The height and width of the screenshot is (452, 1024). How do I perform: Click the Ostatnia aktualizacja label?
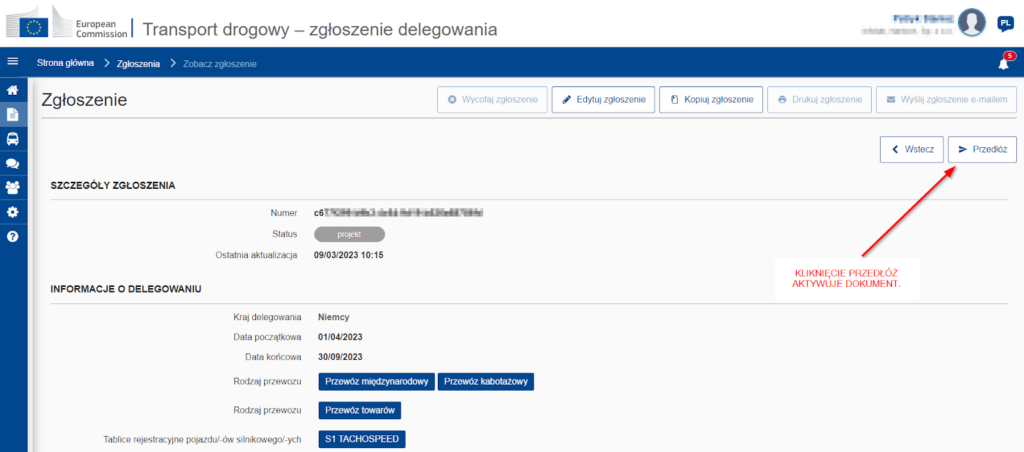click(x=257, y=255)
